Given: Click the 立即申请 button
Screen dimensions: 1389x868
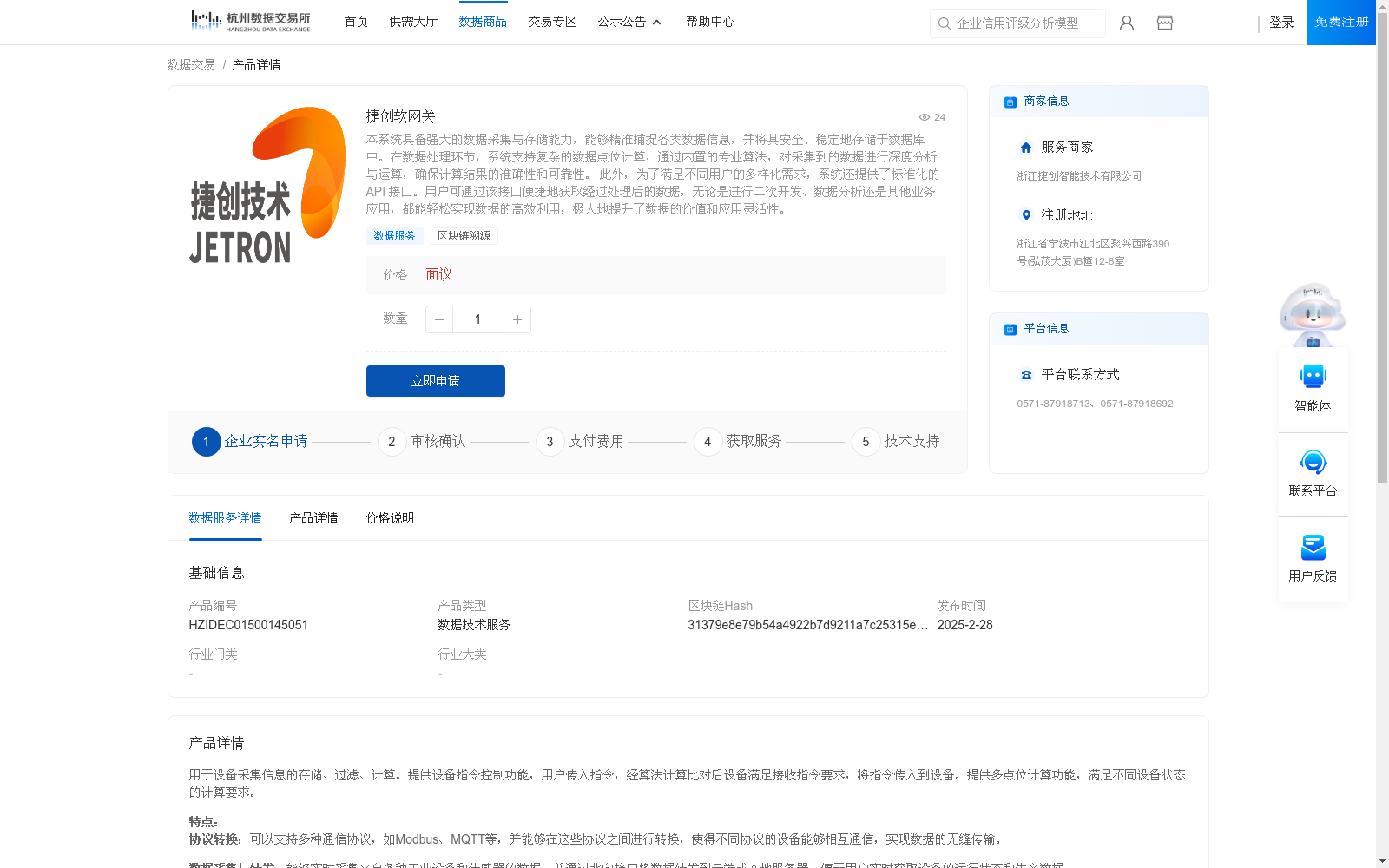Looking at the screenshot, I should pos(436,381).
